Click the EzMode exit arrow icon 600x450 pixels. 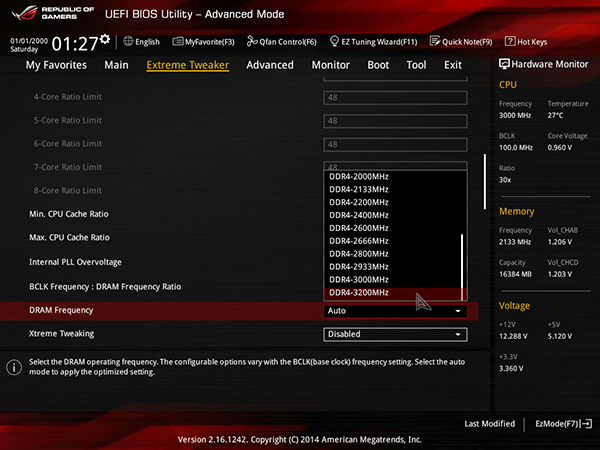[586, 424]
